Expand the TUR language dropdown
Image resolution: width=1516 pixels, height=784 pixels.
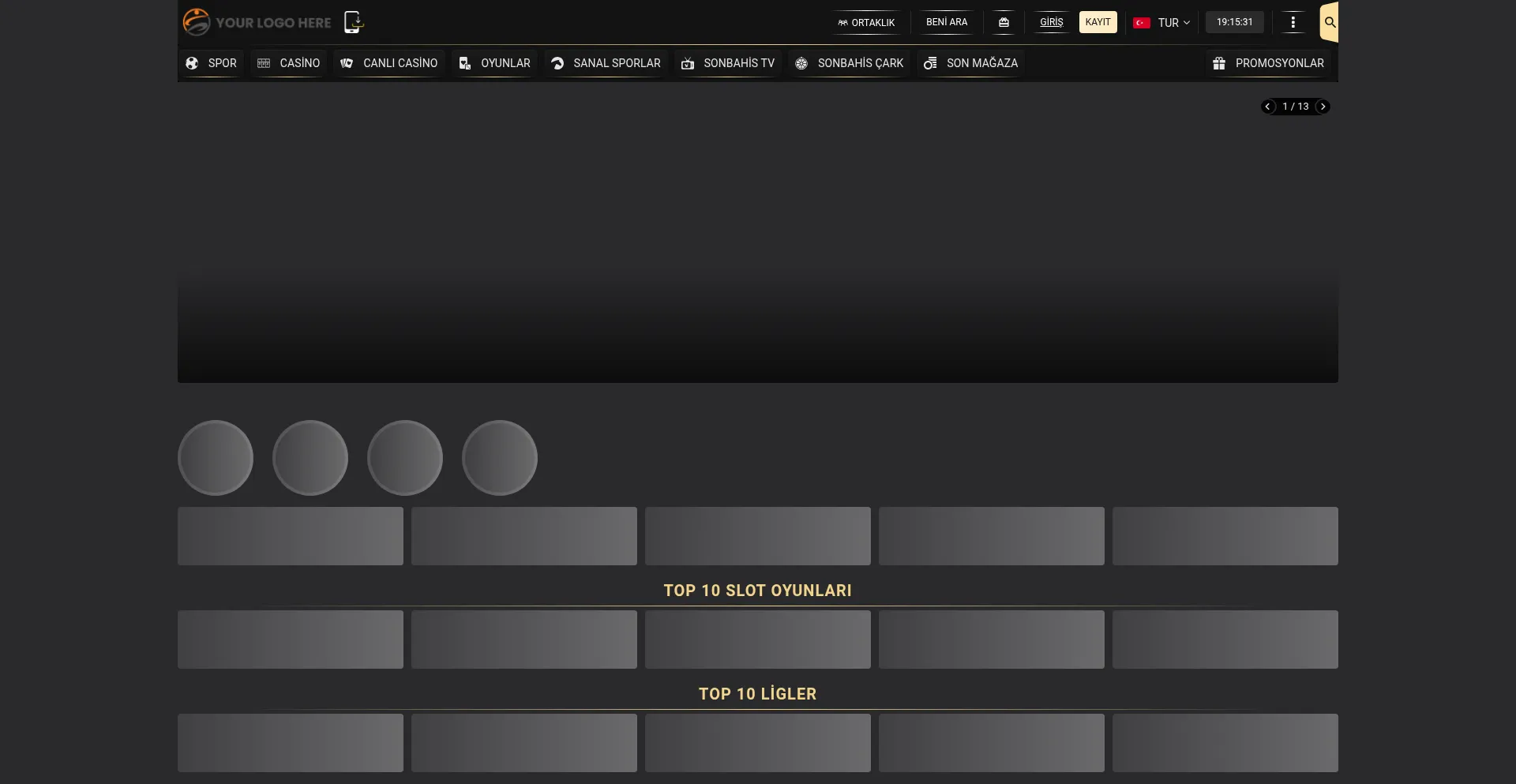(1161, 23)
